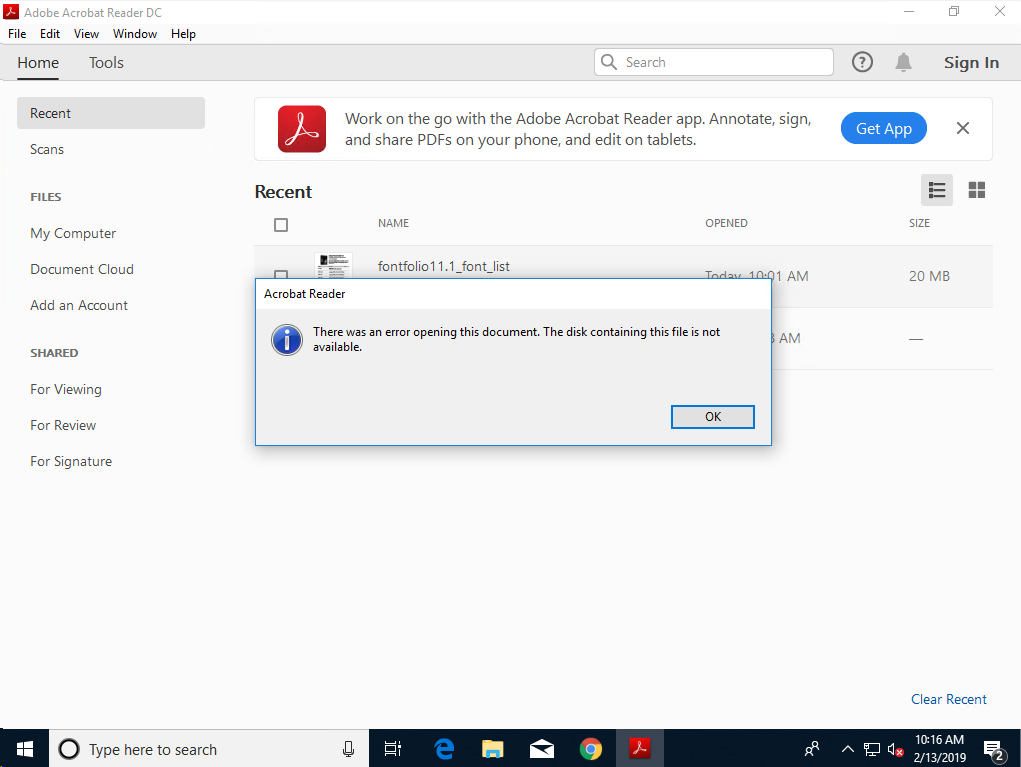Sort recent files by SIZE column
Screen dimensions: 1021x767
click(919, 223)
